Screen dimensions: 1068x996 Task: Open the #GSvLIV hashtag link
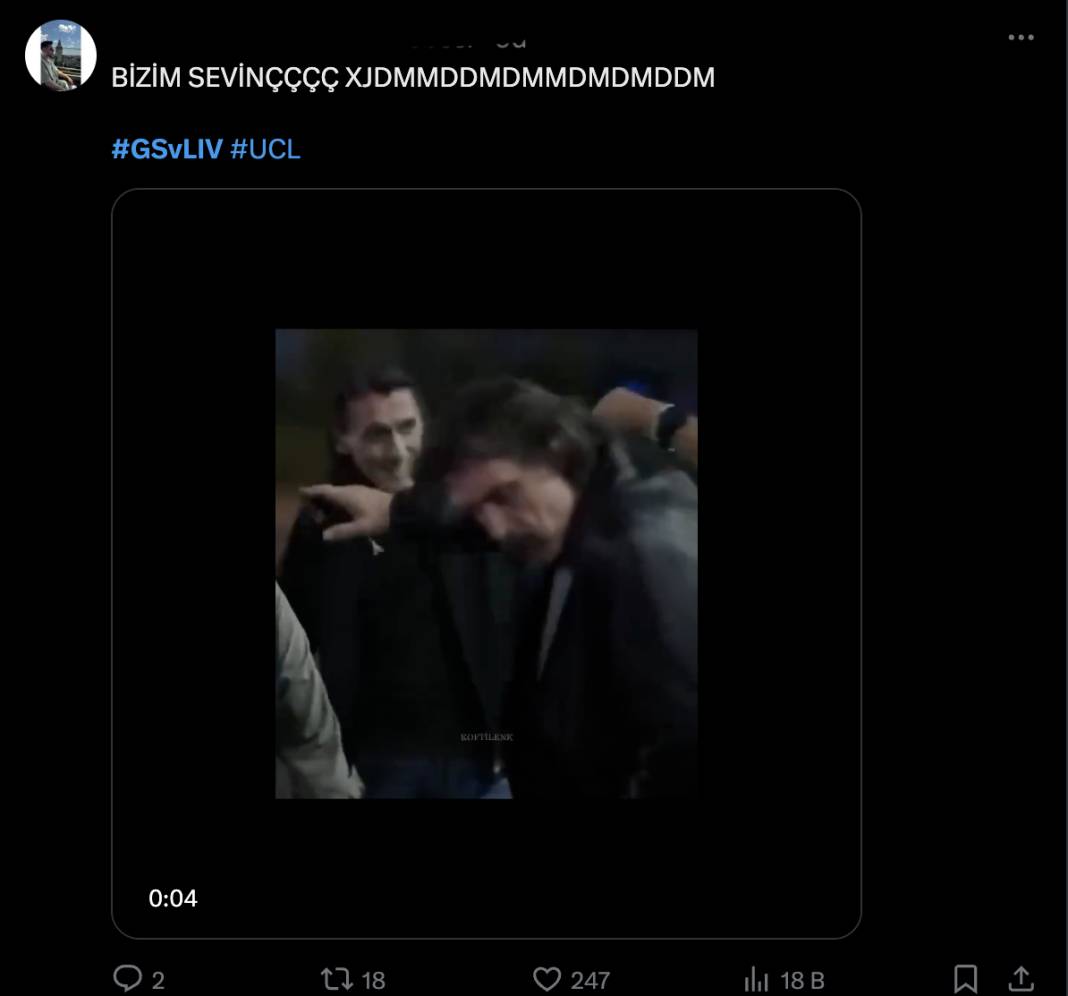point(166,149)
